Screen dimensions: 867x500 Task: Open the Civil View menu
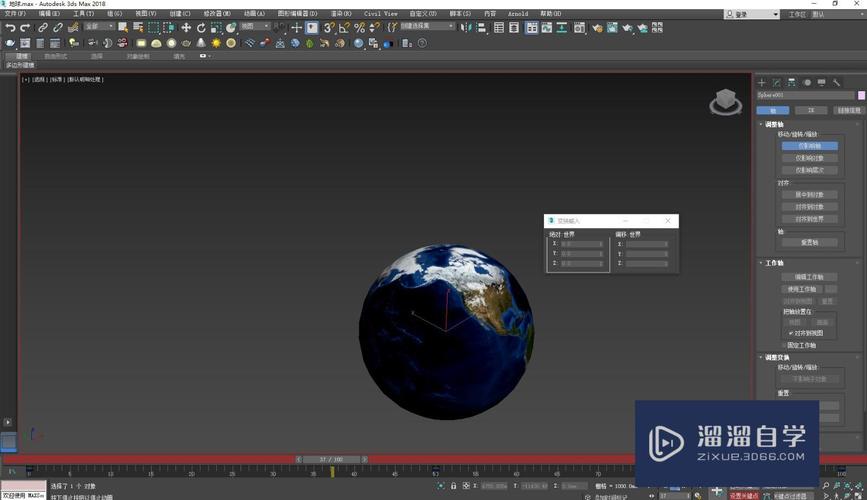pyautogui.click(x=380, y=13)
